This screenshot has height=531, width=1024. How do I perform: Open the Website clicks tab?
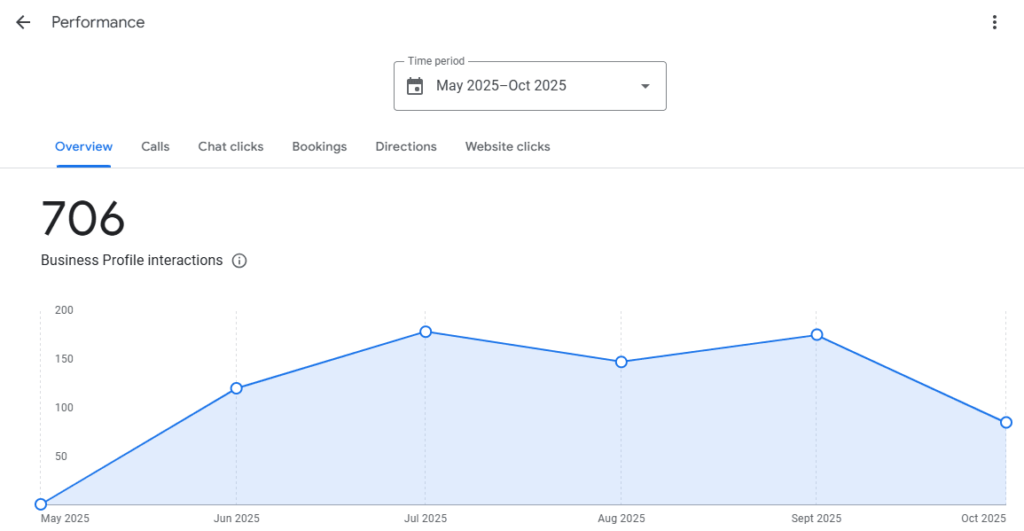point(507,147)
